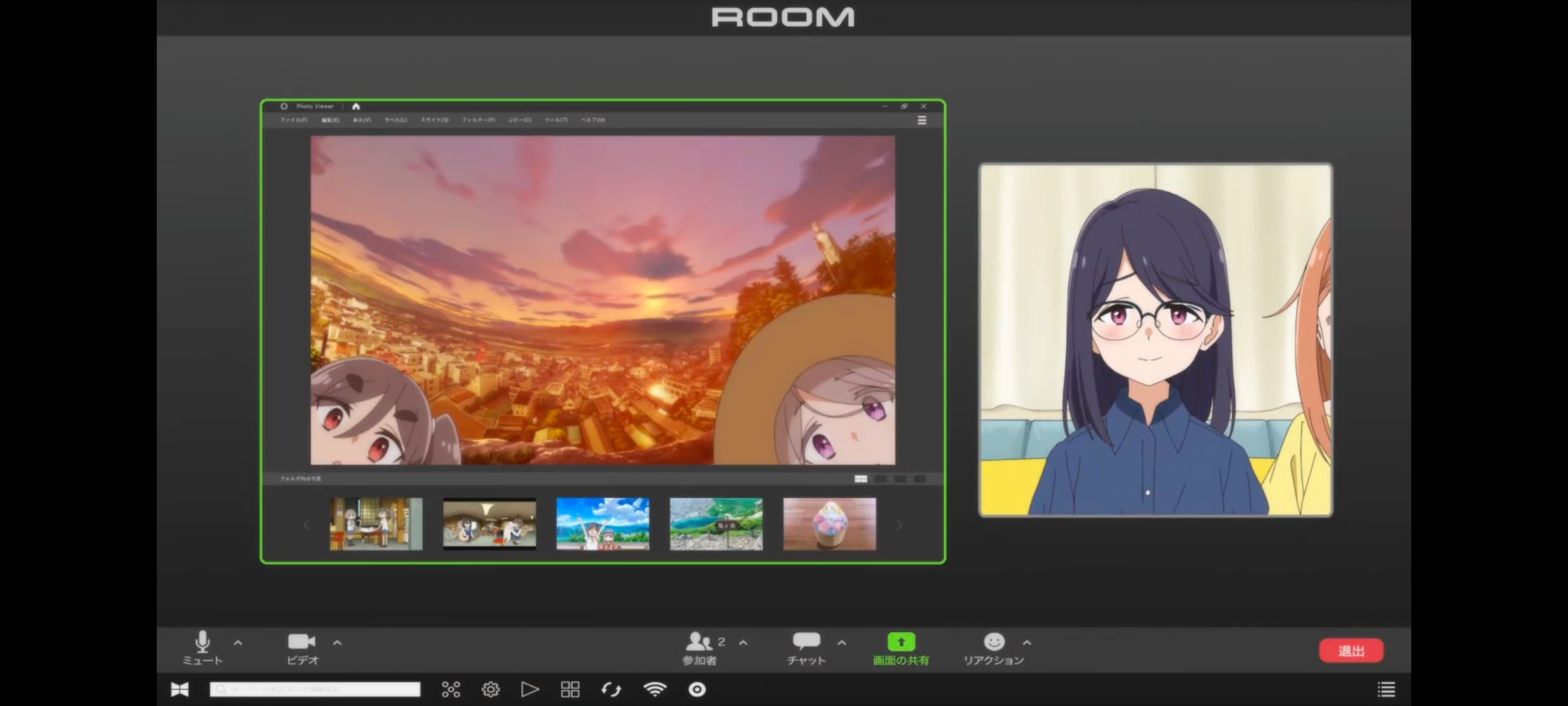Expand video options next to ビデオ
Screen dimensions: 1568x706
click(337, 642)
